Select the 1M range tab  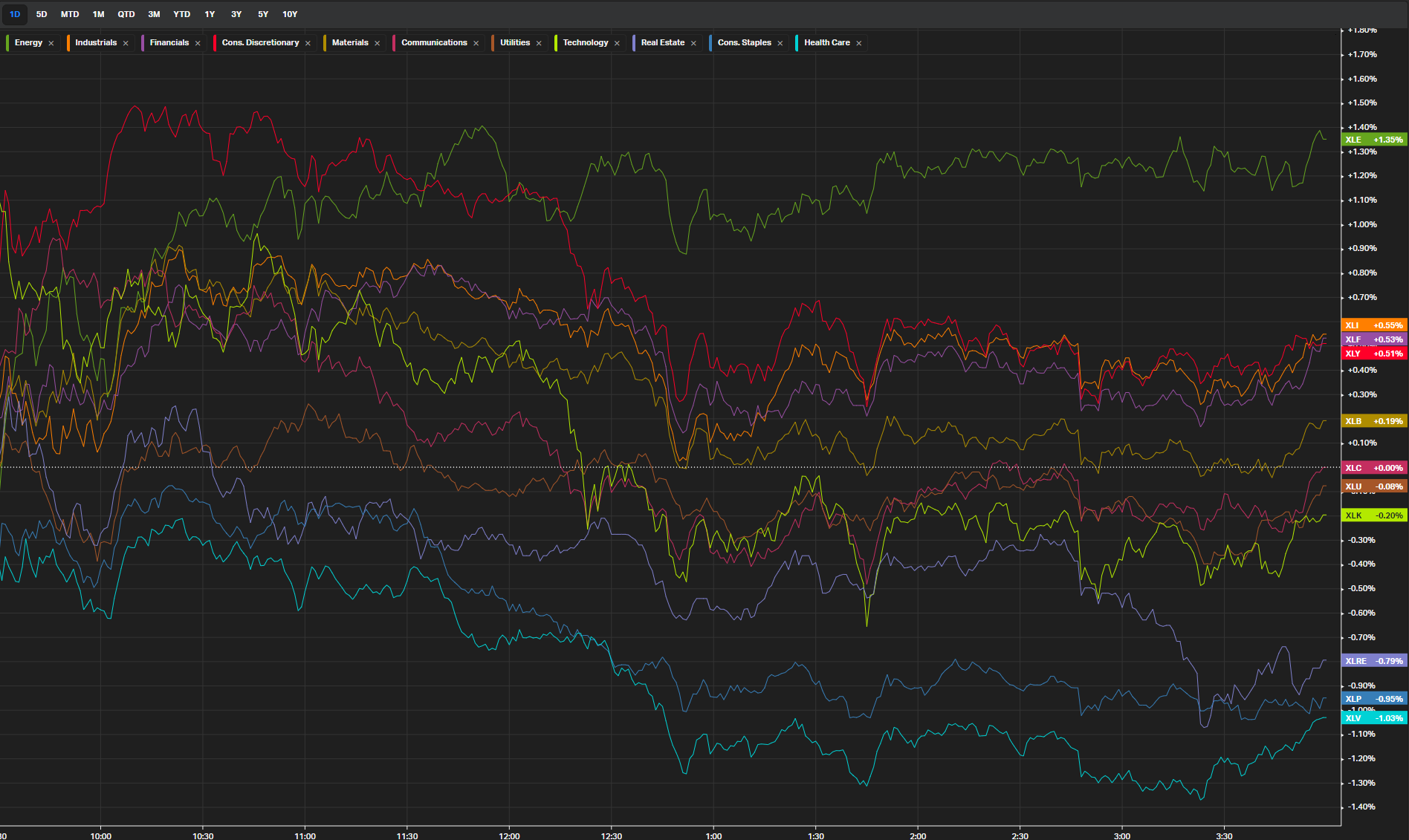pyautogui.click(x=98, y=14)
